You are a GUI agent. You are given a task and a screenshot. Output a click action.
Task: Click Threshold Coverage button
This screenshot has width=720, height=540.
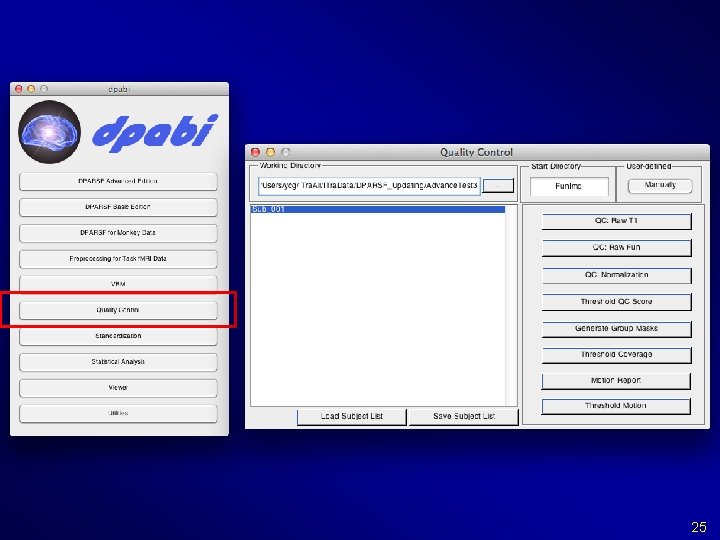pos(616,355)
